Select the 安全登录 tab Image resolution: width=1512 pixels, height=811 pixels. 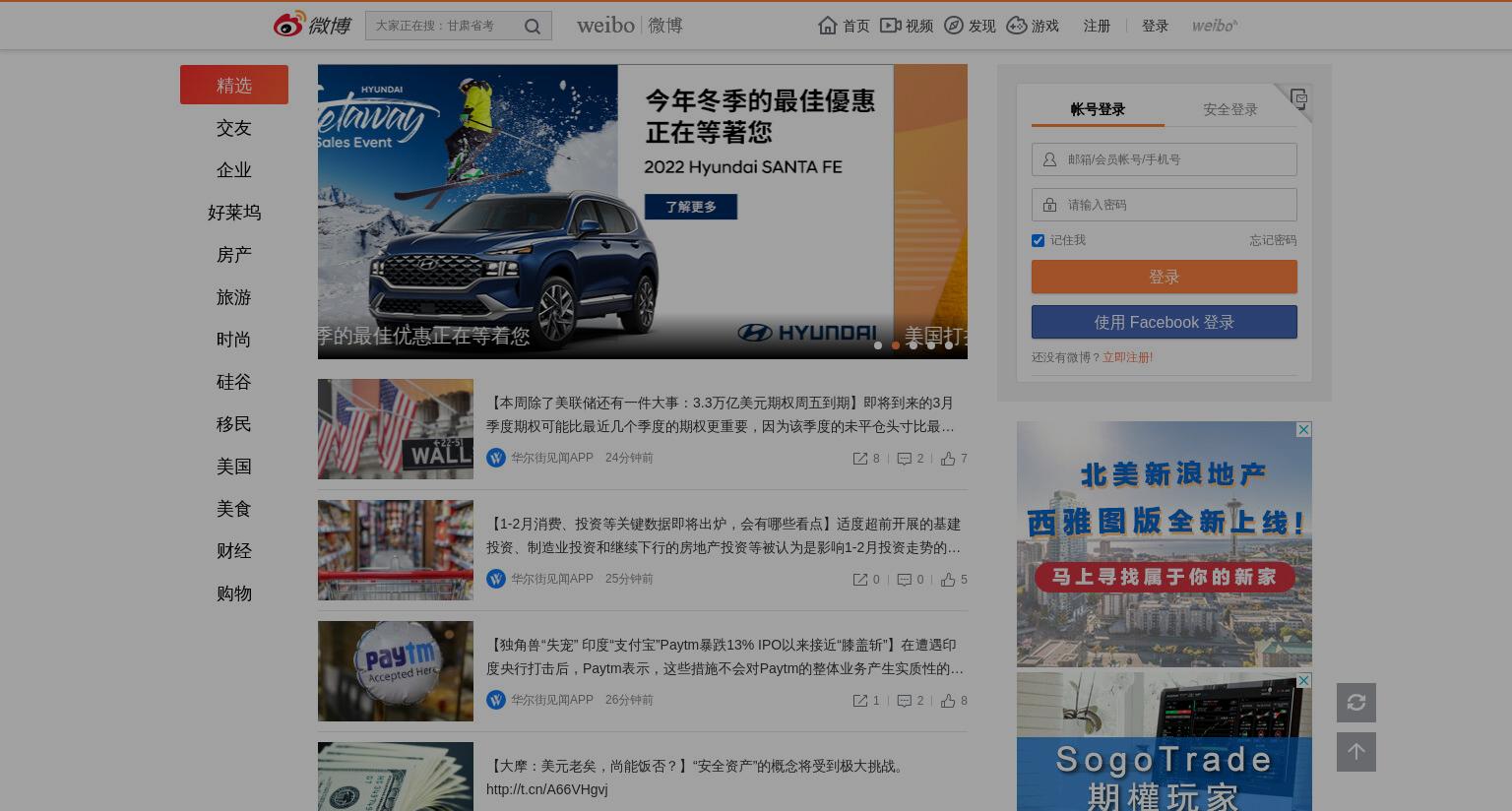pyautogui.click(x=1230, y=109)
